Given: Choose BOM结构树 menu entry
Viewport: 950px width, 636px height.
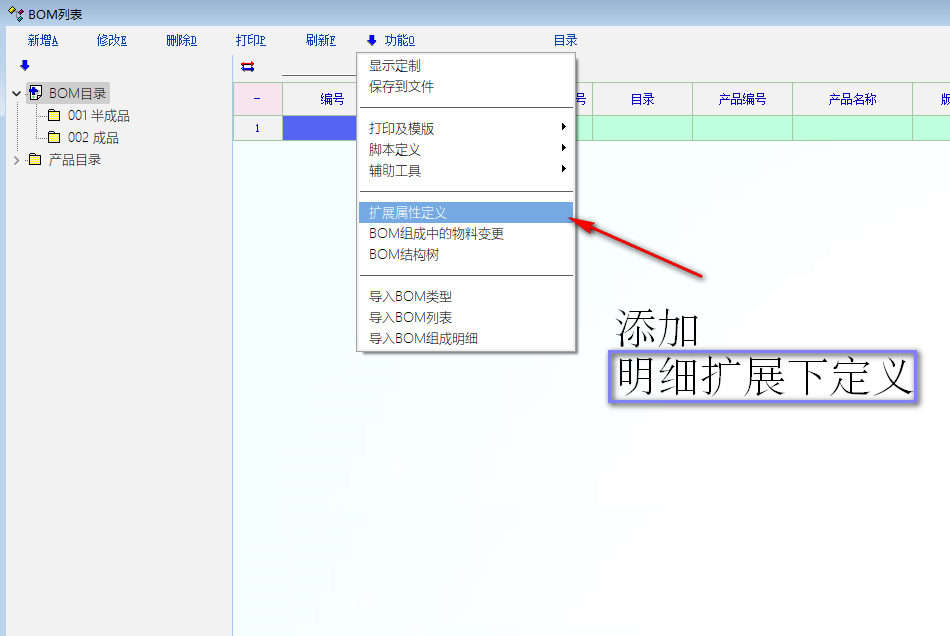Looking at the screenshot, I should [x=404, y=254].
